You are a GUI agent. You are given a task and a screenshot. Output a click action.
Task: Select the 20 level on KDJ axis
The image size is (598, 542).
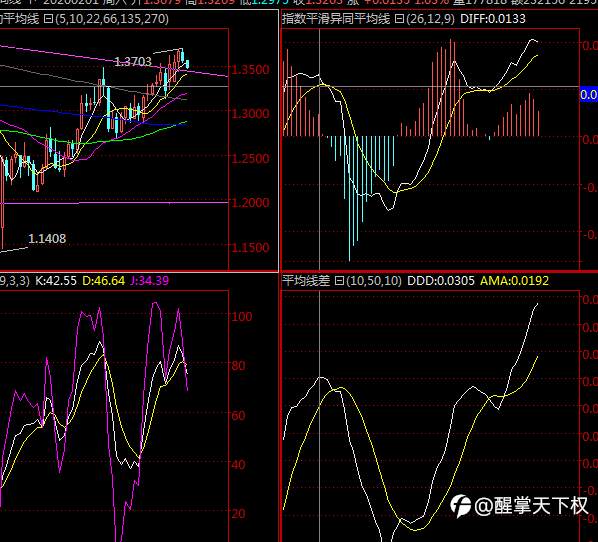pyautogui.click(x=238, y=514)
